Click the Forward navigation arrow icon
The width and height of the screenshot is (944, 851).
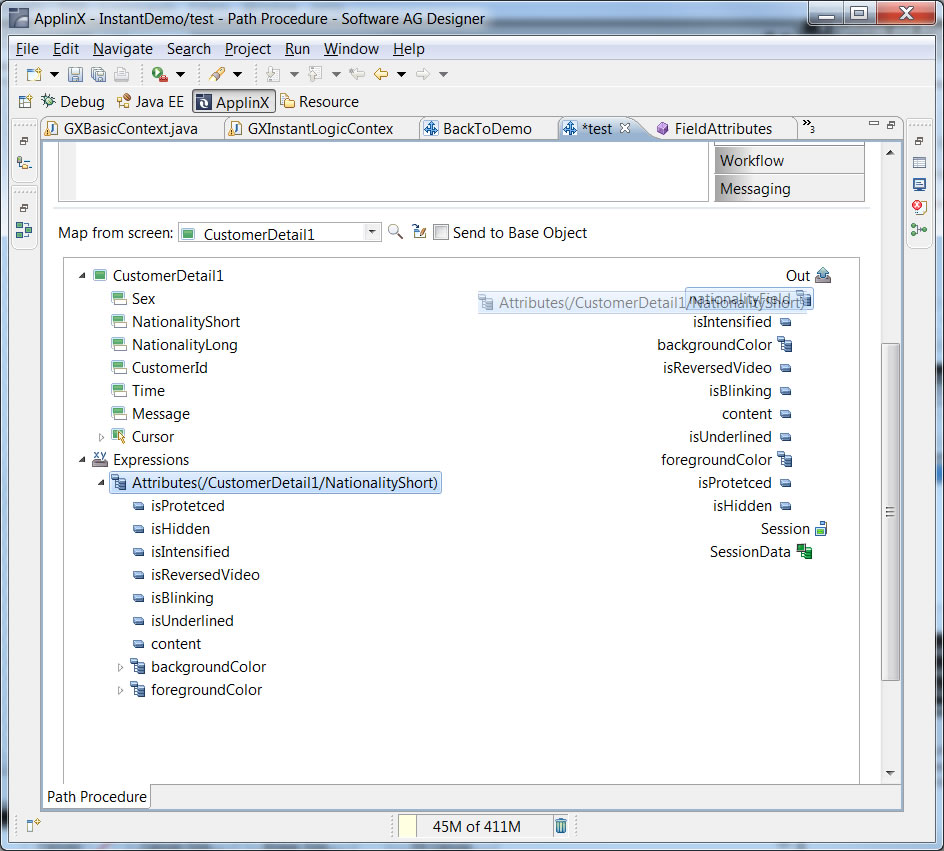pos(423,74)
